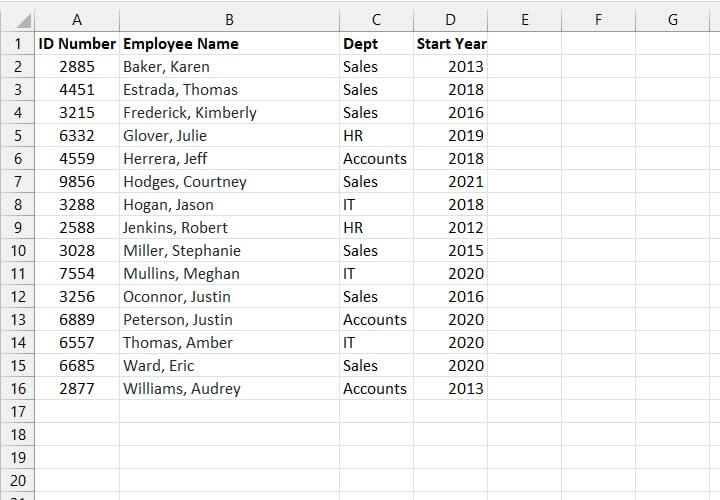
Task: Select column B header
Action: point(229,19)
